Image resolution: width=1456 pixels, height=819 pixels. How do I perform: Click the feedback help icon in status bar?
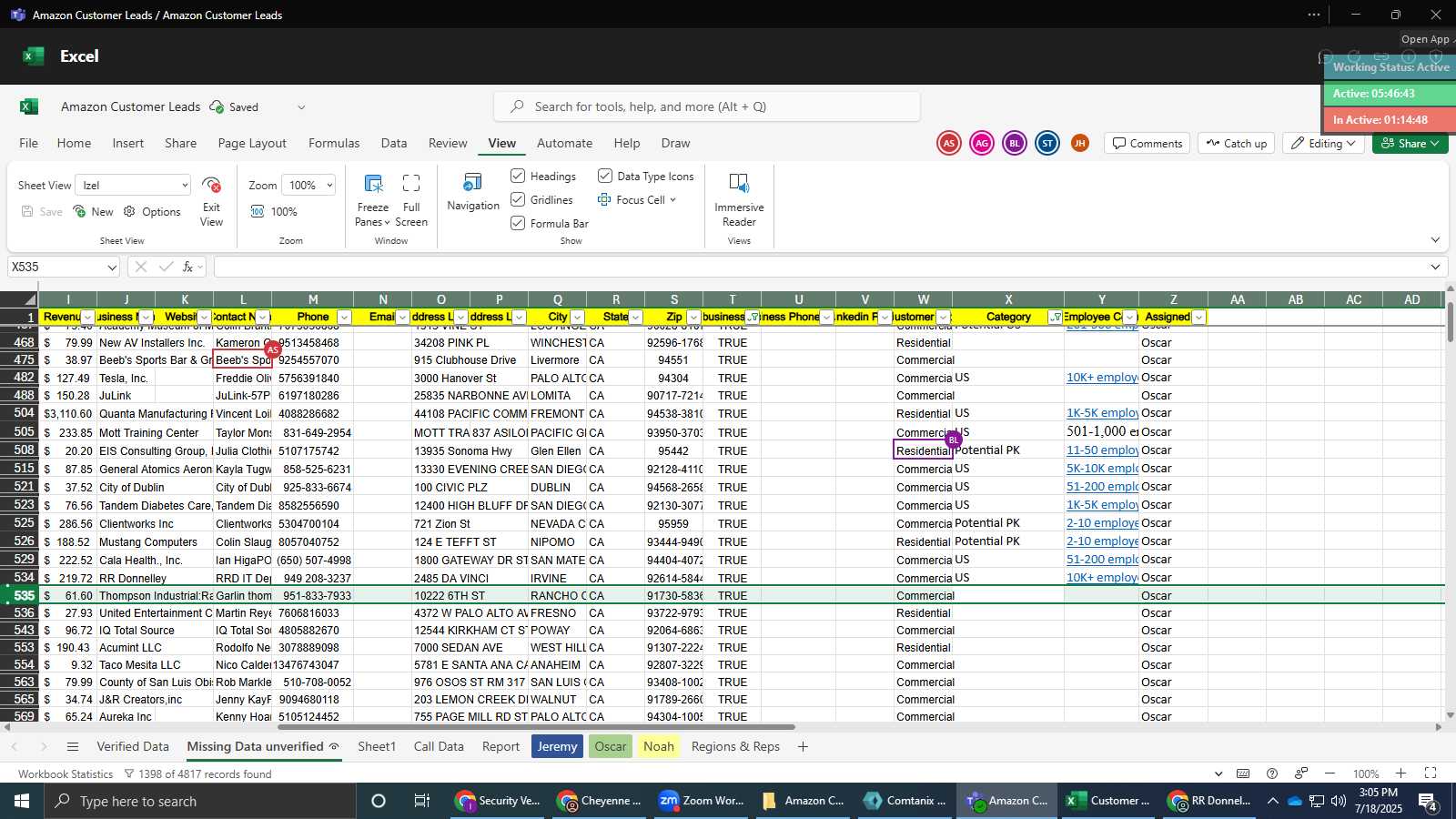(1272, 773)
